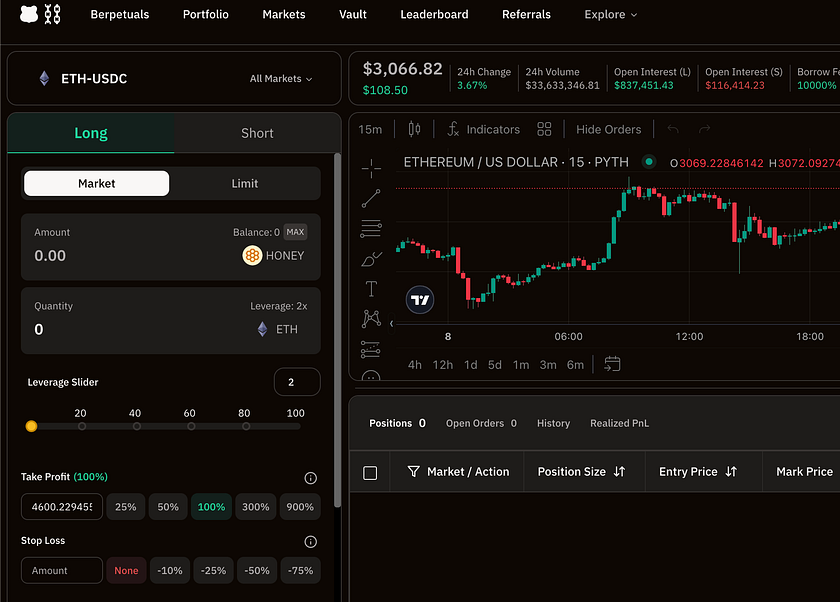The height and width of the screenshot is (602, 840).
Task: Click the MAX balance button
Action: 295,232
